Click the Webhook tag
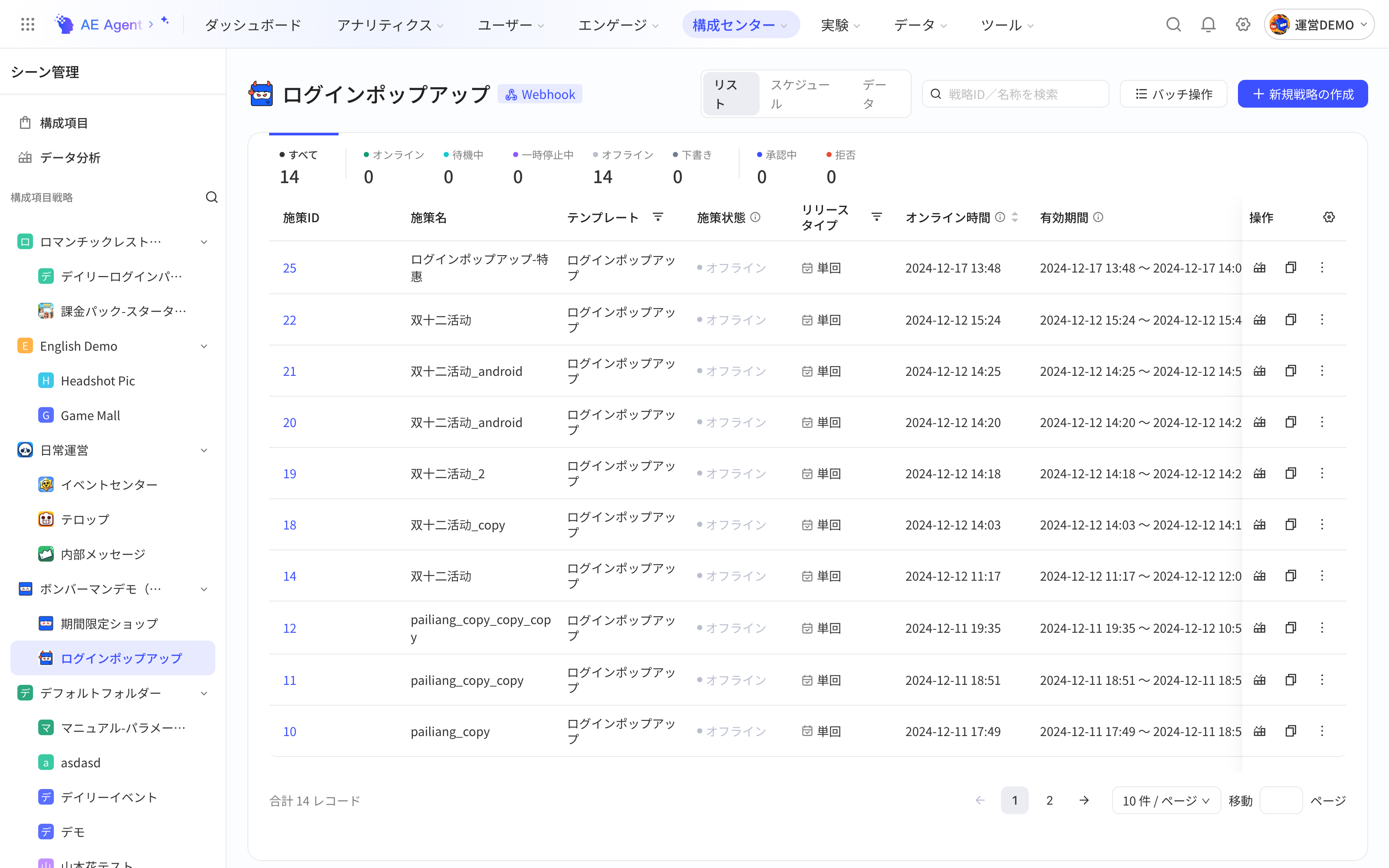The image size is (1389, 868). click(x=540, y=94)
